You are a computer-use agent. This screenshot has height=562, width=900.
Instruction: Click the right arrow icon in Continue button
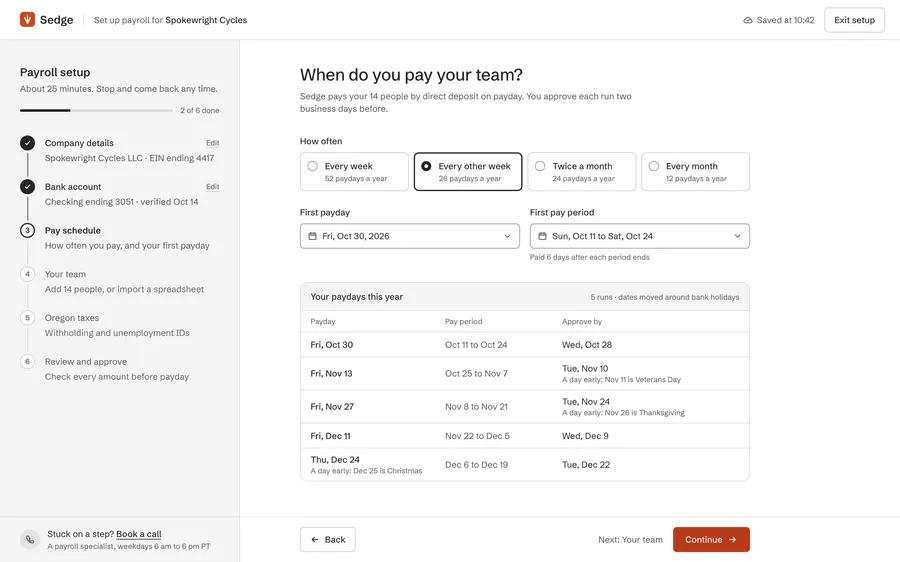pos(732,540)
